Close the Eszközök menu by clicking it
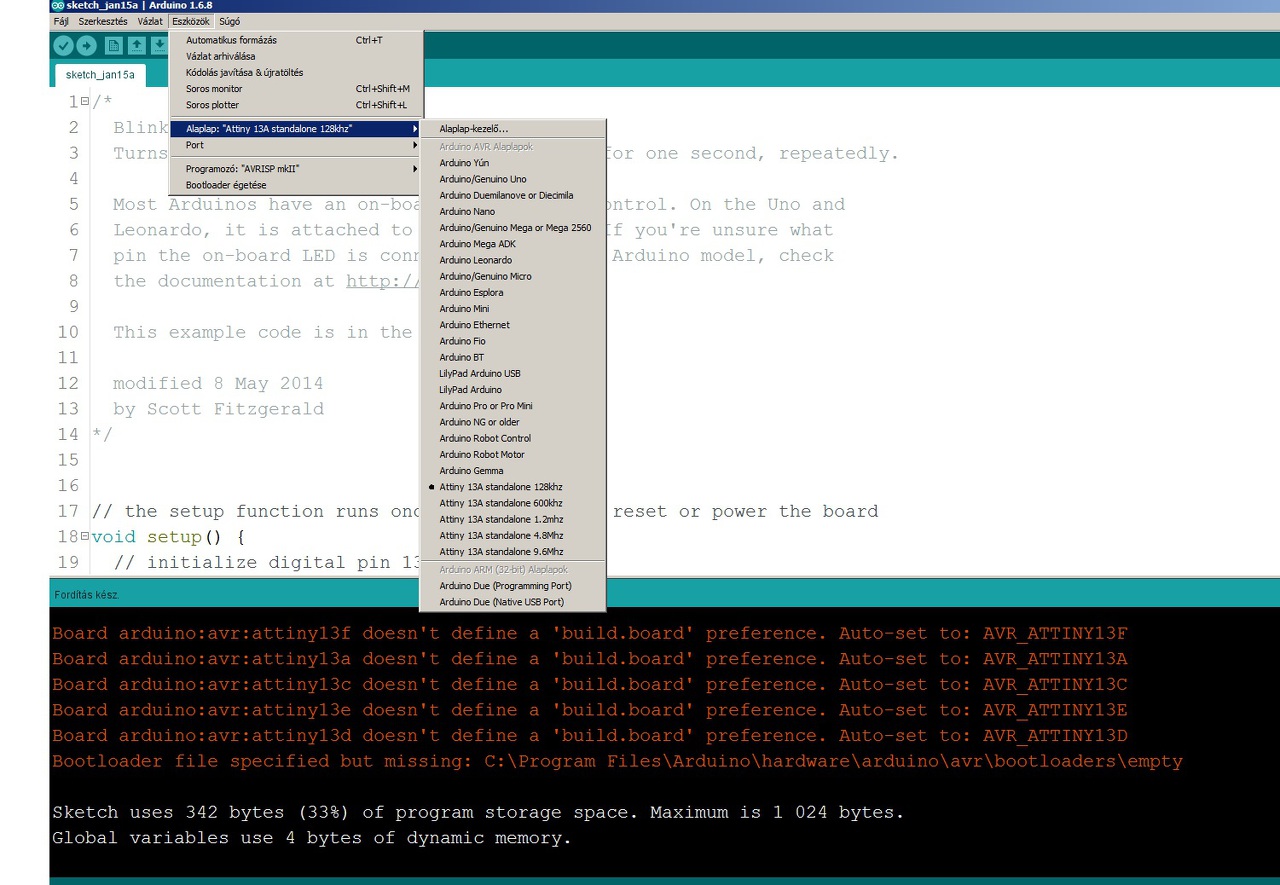The image size is (1280, 885). tap(191, 21)
